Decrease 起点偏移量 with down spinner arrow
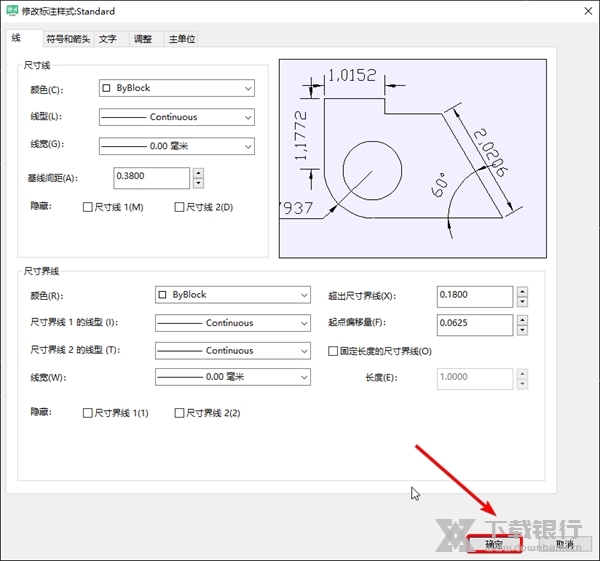The image size is (600, 561). [x=522, y=330]
